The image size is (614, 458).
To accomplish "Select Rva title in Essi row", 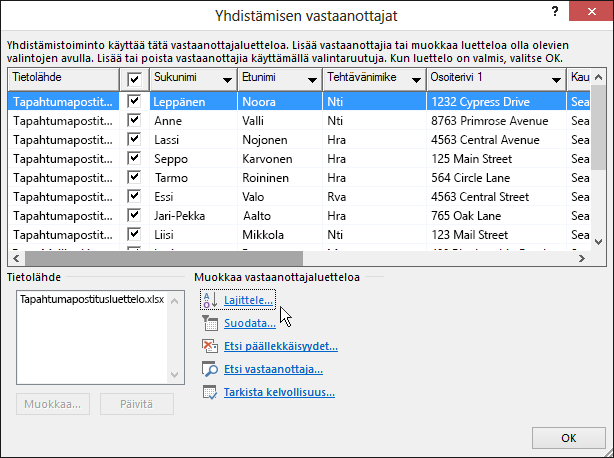I will coord(374,197).
